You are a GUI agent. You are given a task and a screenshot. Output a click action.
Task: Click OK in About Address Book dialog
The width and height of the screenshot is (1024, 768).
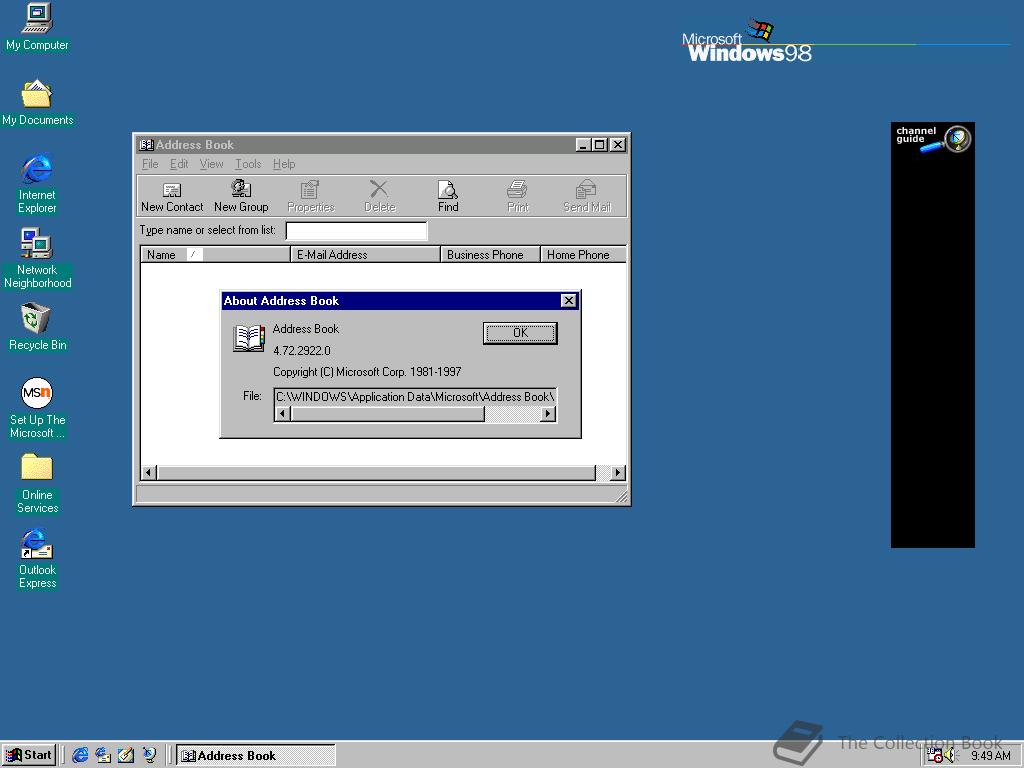520,333
